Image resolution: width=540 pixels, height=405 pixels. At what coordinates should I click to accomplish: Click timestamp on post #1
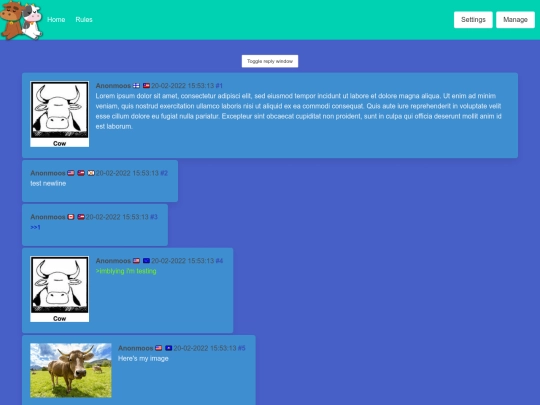[x=183, y=86]
